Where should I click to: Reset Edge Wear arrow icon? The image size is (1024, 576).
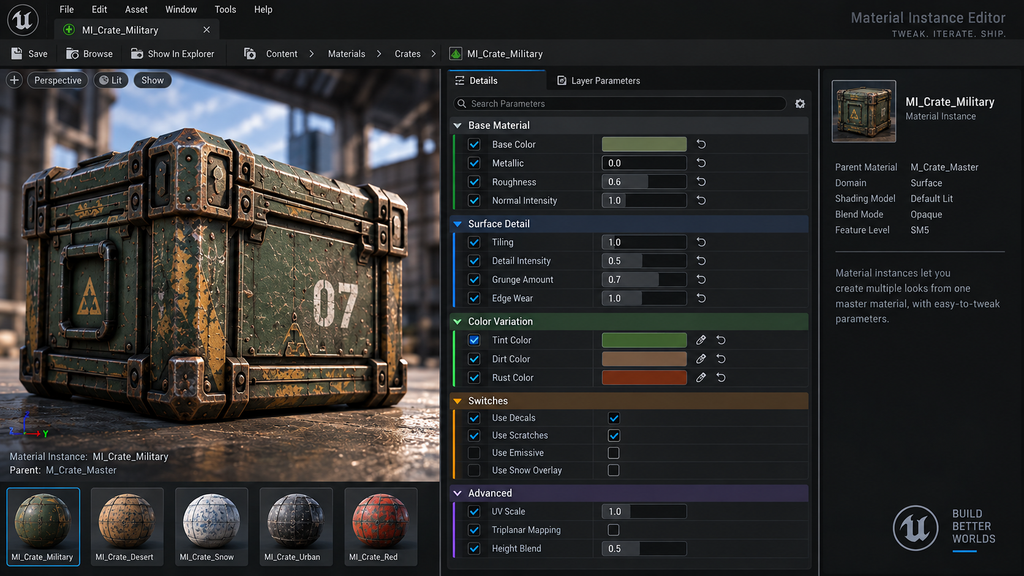click(x=701, y=298)
